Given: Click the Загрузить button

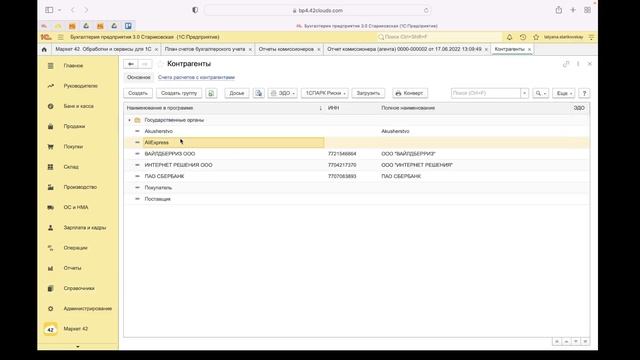Looking at the screenshot, I should [368, 93].
